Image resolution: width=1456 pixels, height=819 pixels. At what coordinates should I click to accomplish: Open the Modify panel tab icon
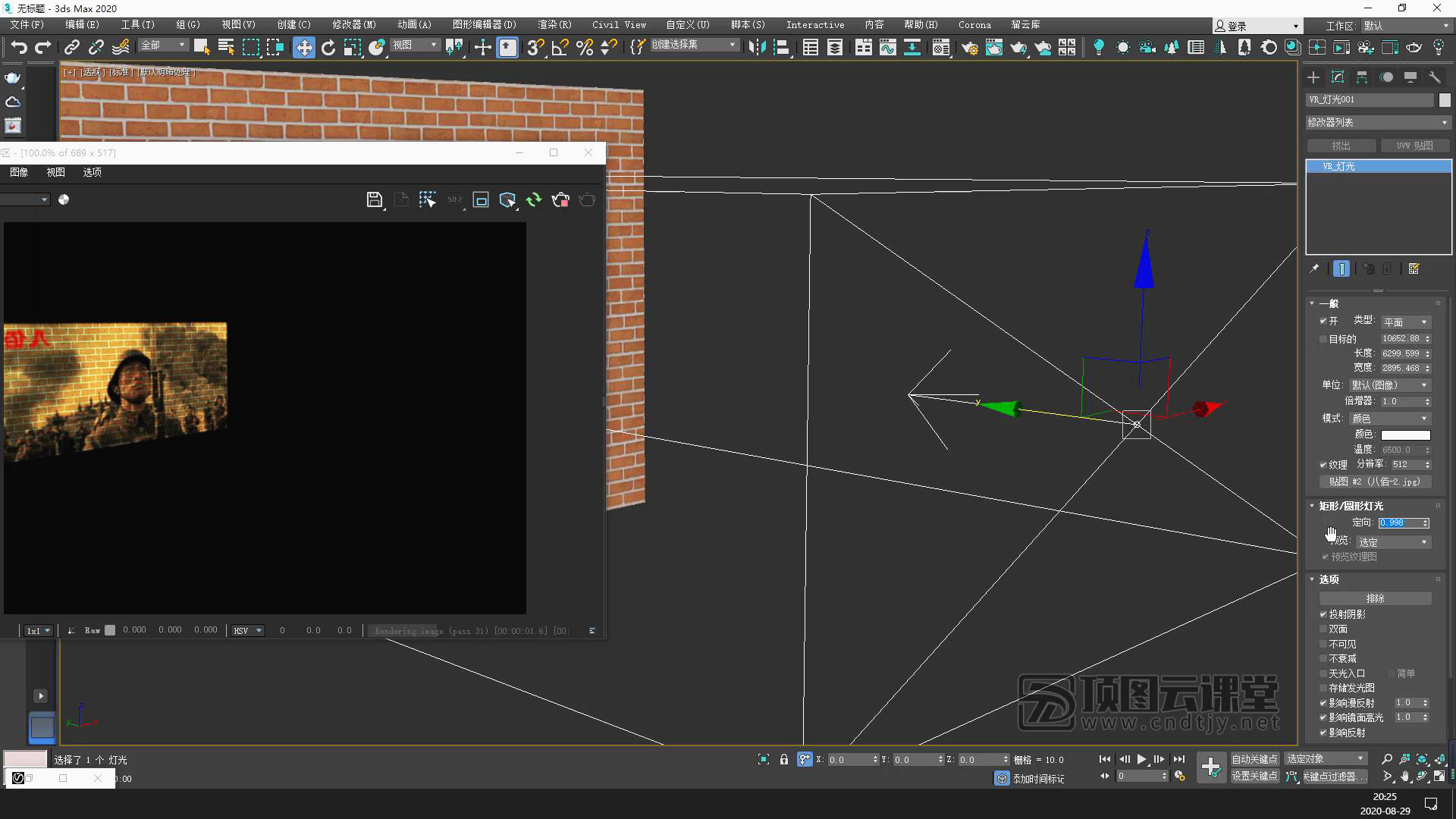tap(1338, 77)
